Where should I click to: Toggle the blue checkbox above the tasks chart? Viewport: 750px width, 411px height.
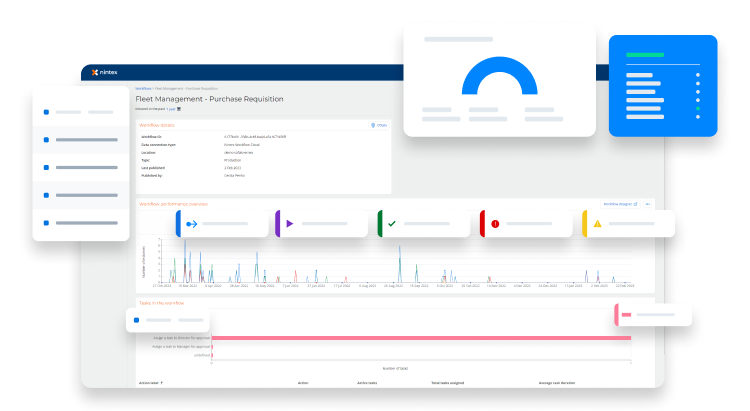coord(136,320)
